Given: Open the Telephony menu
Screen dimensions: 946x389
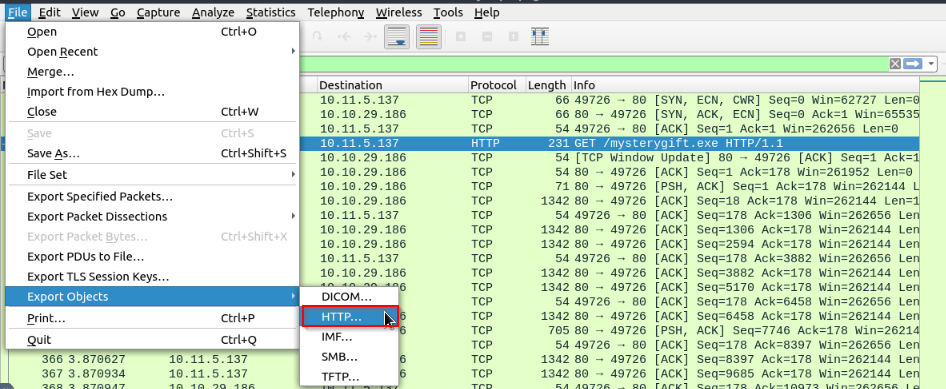Looking at the screenshot, I should point(335,12).
